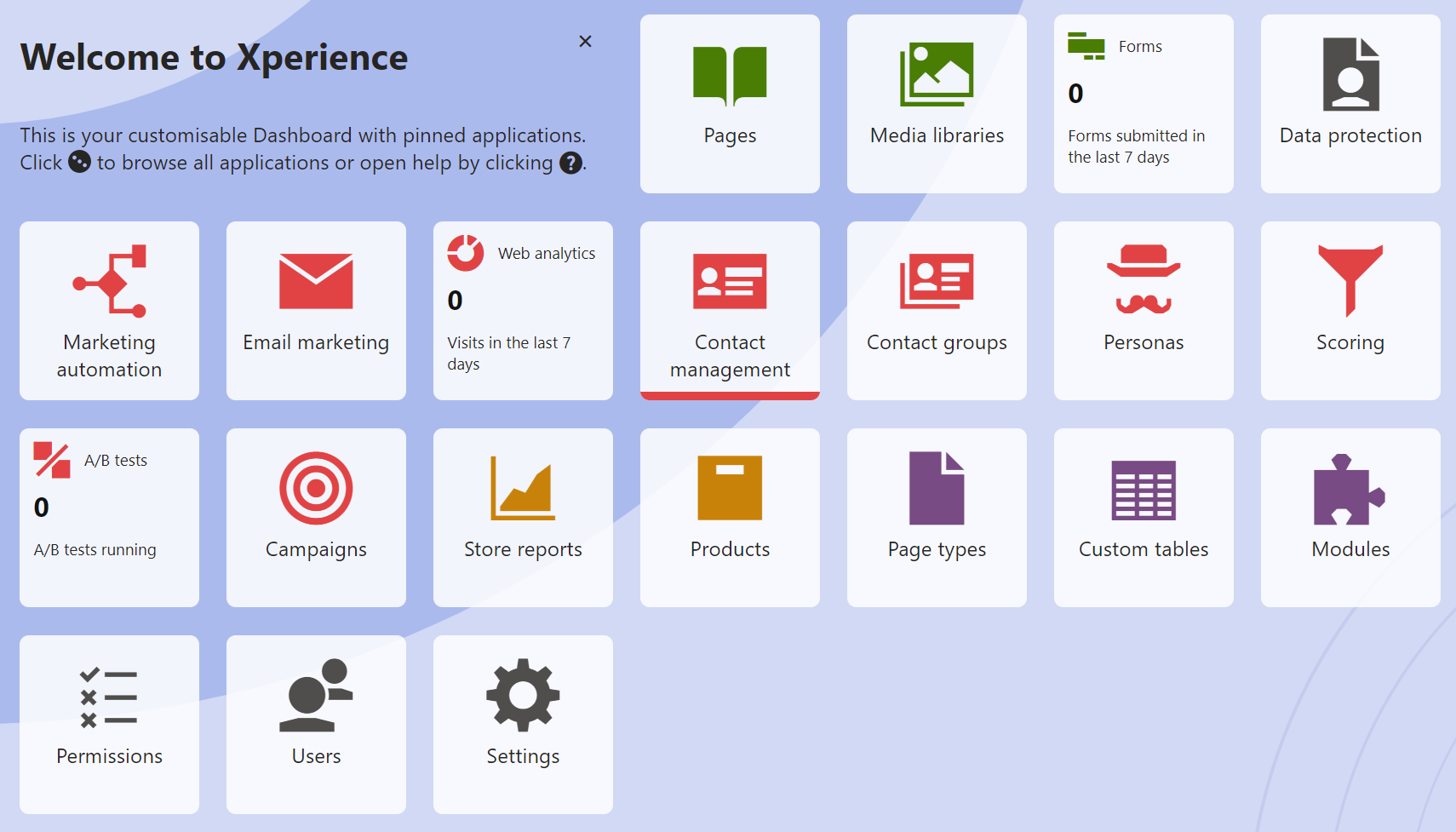
Task: Click the Media libraries label
Action: pyautogui.click(x=937, y=135)
